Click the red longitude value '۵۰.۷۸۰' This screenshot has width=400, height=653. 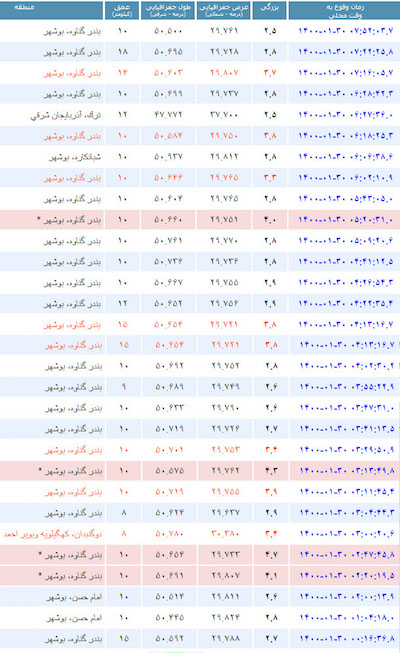pyautogui.click(x=170, y=533)
